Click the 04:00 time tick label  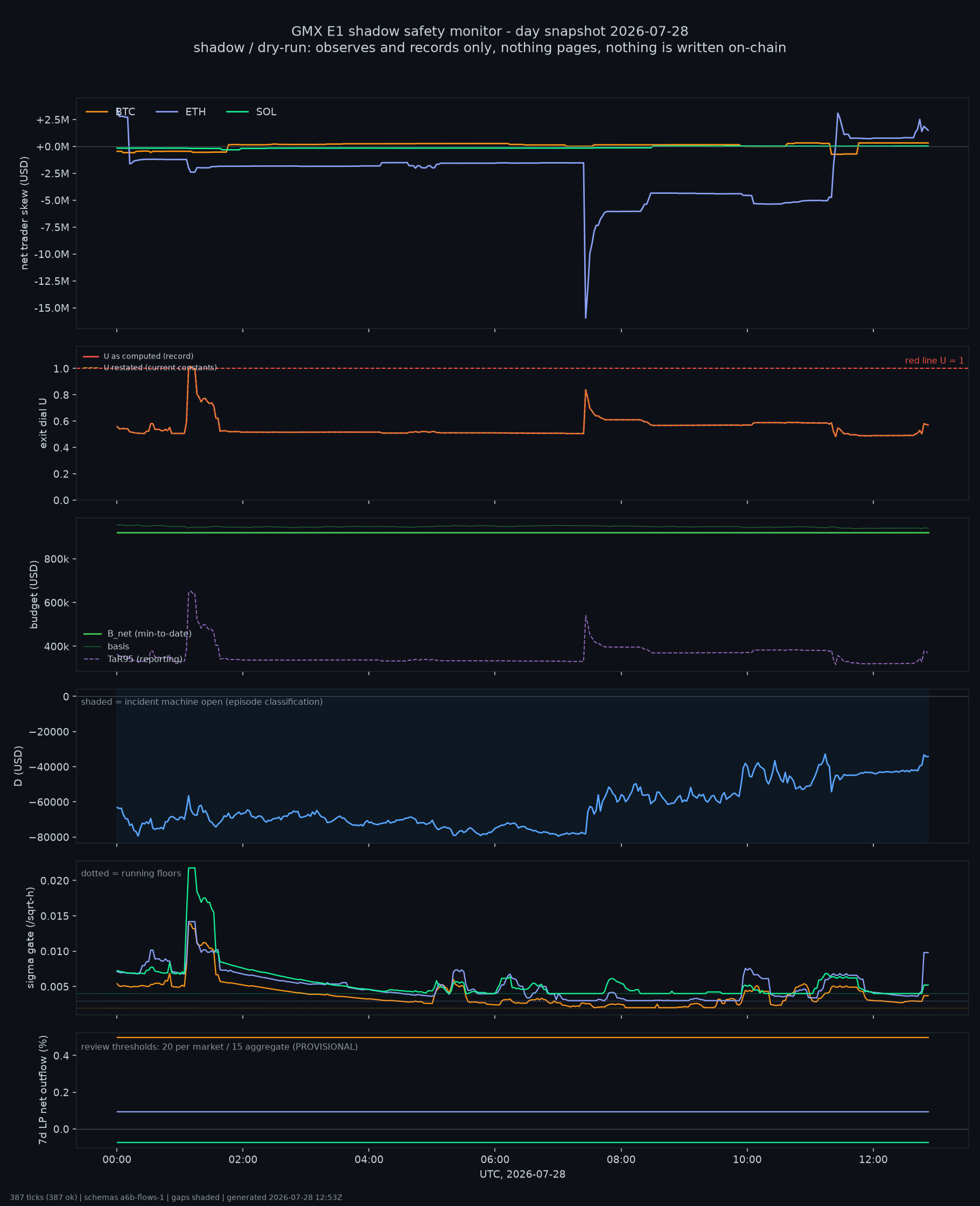(x=369, y=1160)
